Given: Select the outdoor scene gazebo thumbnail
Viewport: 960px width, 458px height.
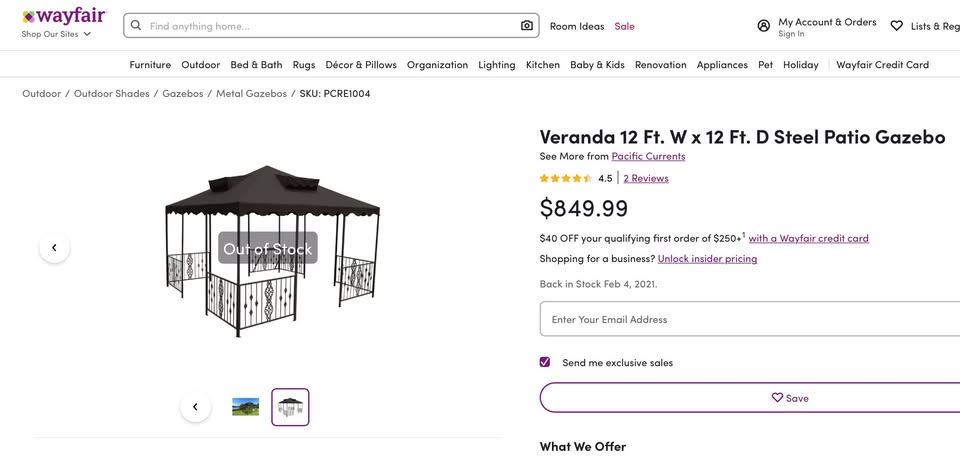Looking at the screenshot, I should pyautogui.click(x=245, y=407).
